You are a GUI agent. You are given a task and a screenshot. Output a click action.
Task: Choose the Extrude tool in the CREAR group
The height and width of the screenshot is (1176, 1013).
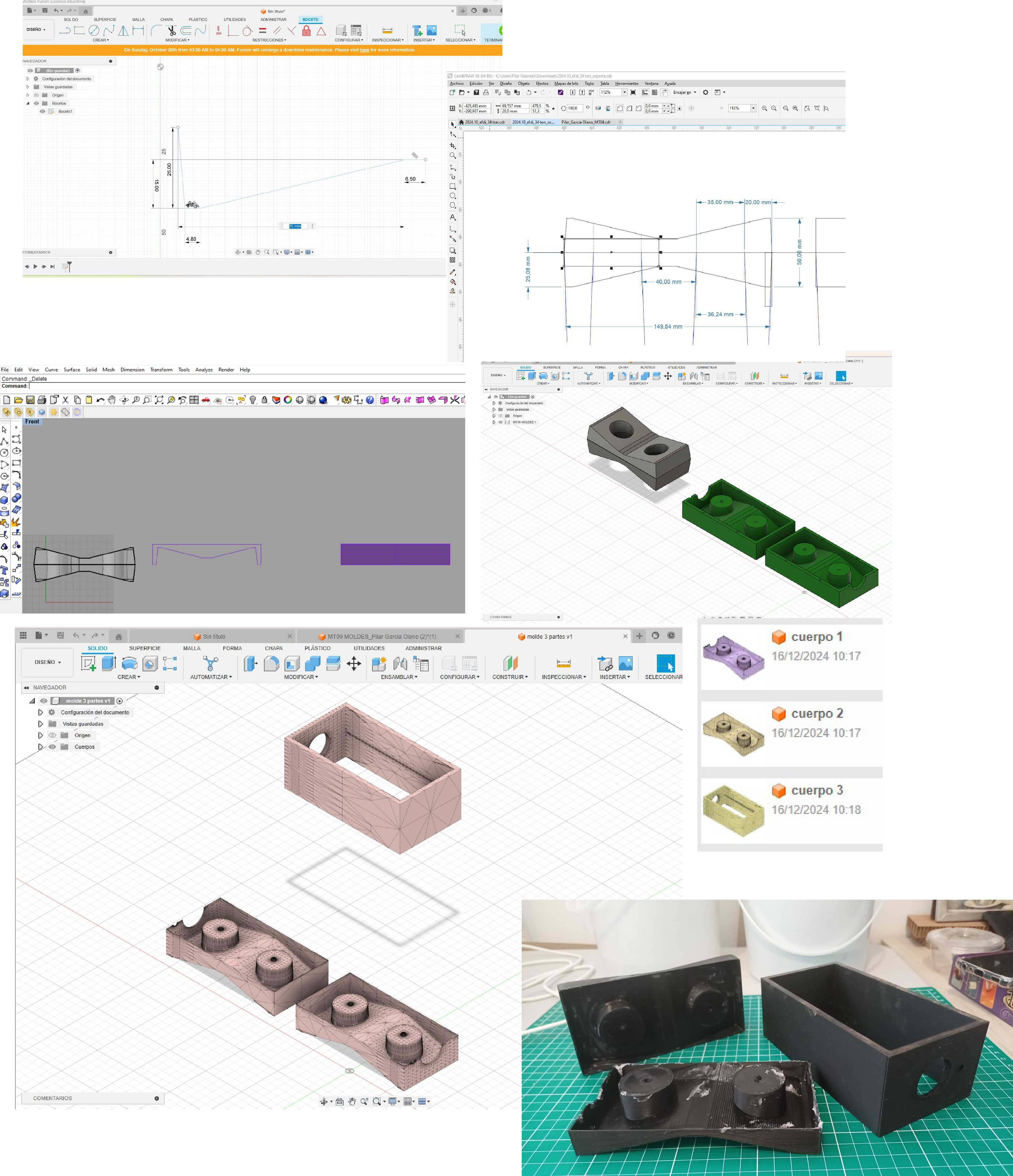point(109,663)
